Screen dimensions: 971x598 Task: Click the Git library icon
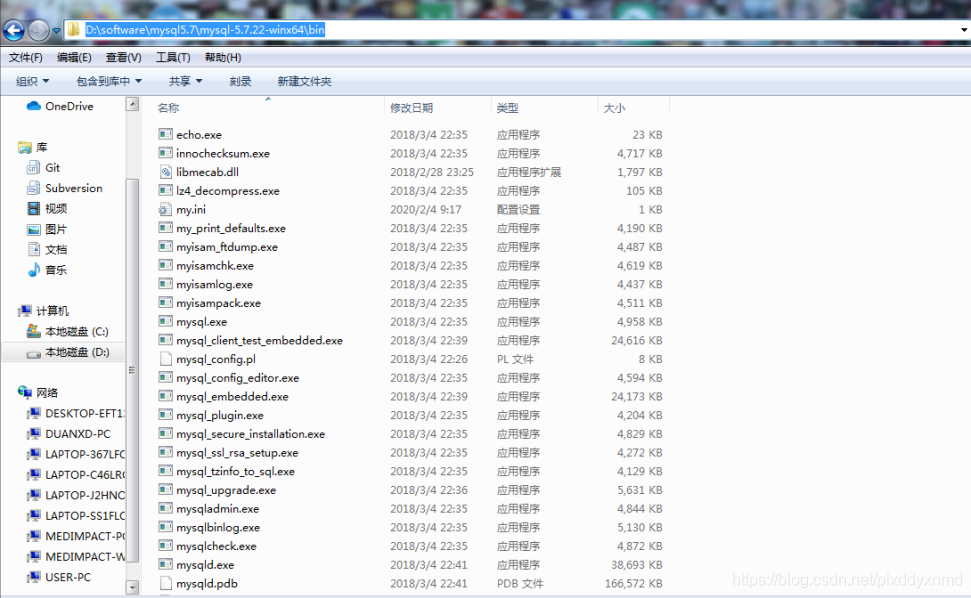point(33,168)
